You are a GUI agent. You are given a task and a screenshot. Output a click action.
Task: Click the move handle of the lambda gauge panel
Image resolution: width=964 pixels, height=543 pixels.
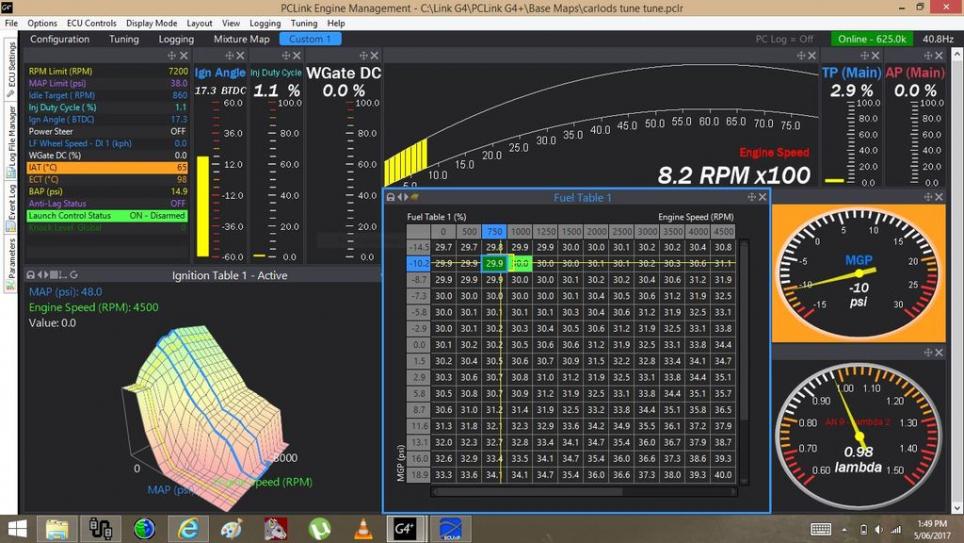pos(928,353)
